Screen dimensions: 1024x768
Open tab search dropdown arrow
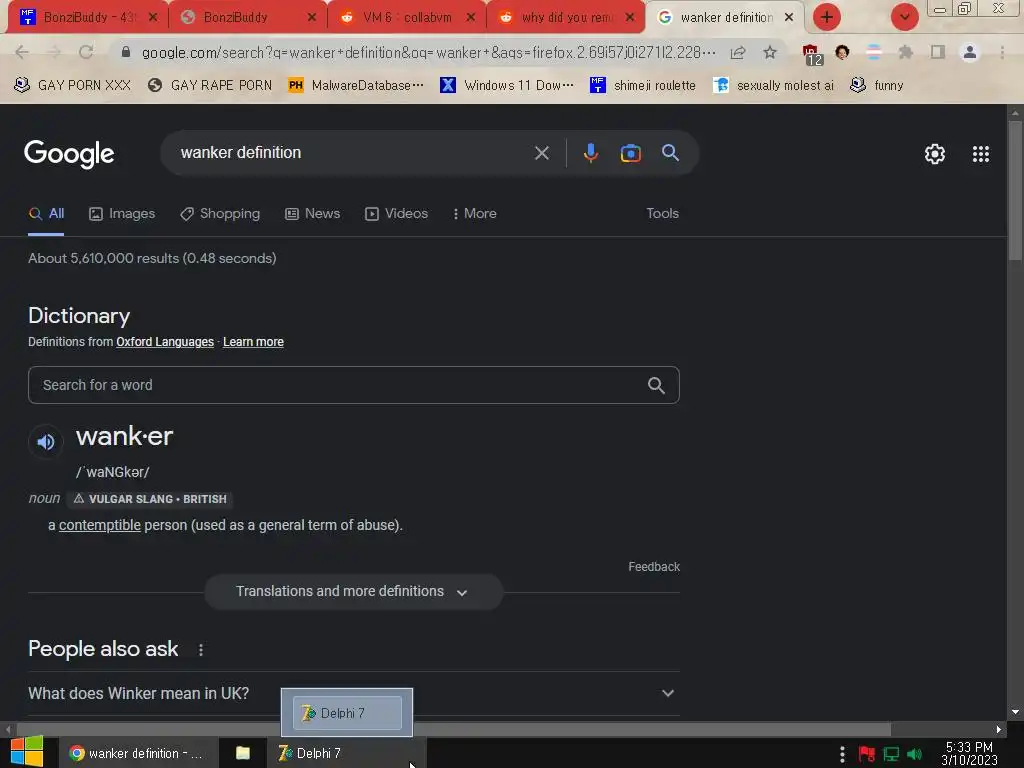pos(904,17)
